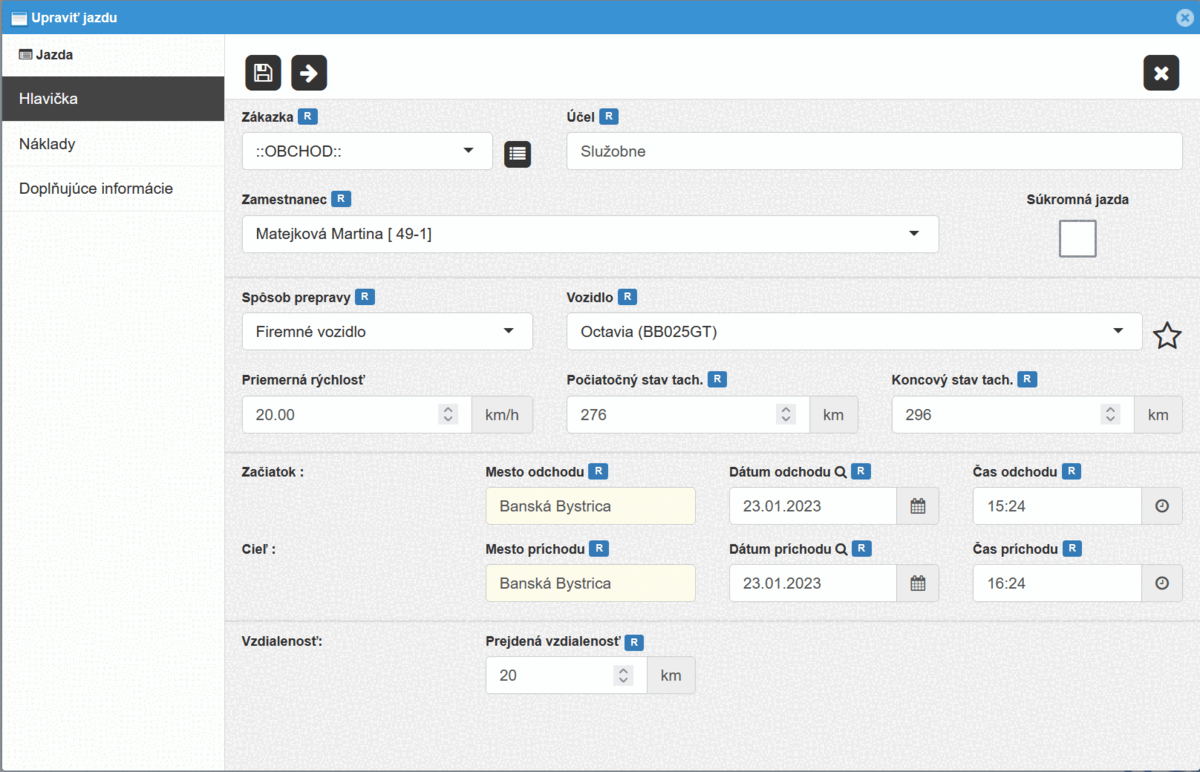The height and width of the screenshot is (772, 1200).
Task: Open the Vozidlo Octavia dropdown
Action: pos(854,331)
